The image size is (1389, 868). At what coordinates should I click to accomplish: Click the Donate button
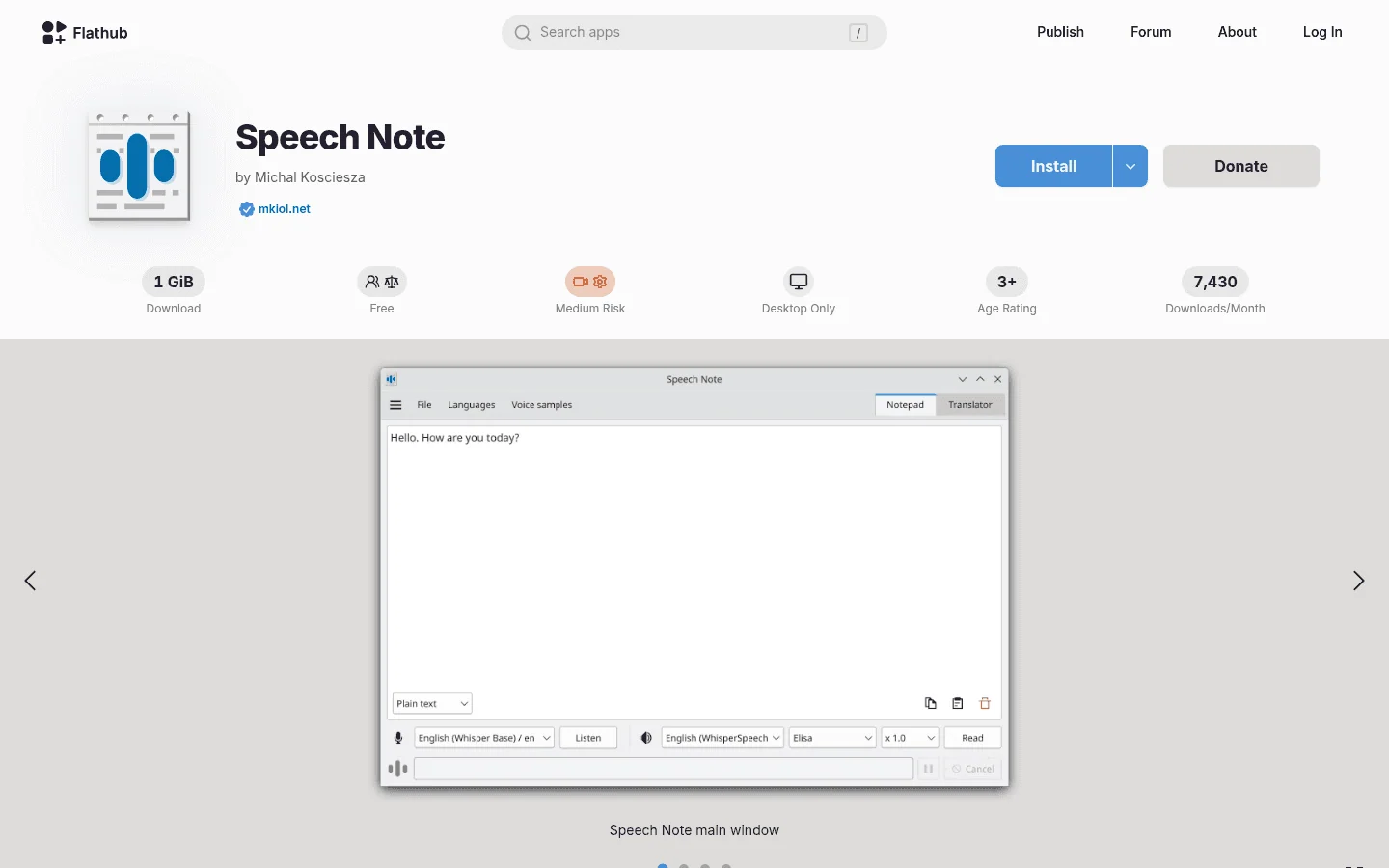[x=1240, y=166]
